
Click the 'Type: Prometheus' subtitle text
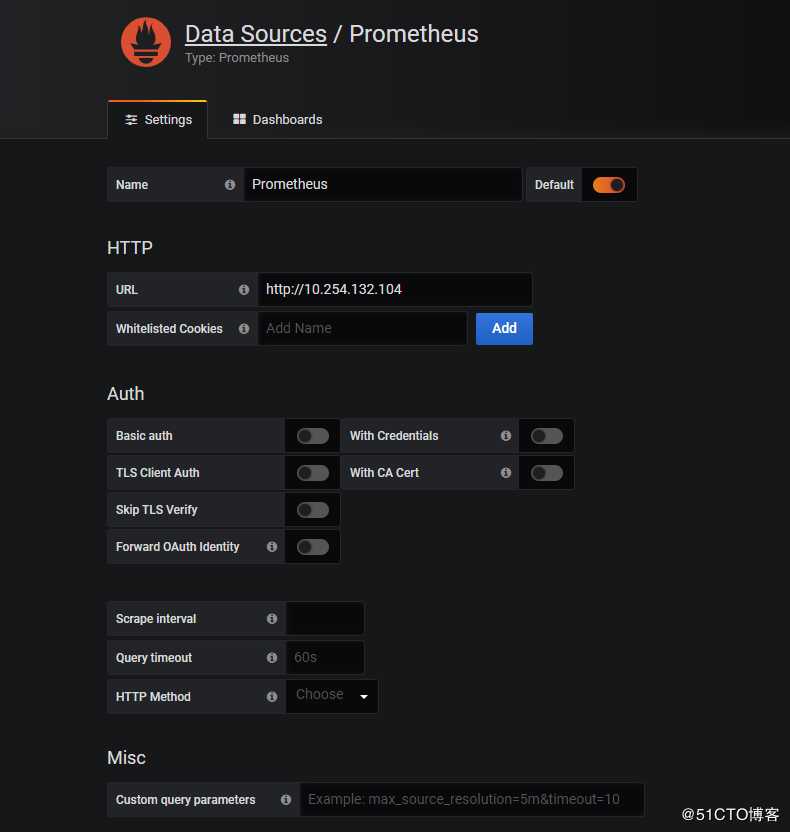point(237,58)
